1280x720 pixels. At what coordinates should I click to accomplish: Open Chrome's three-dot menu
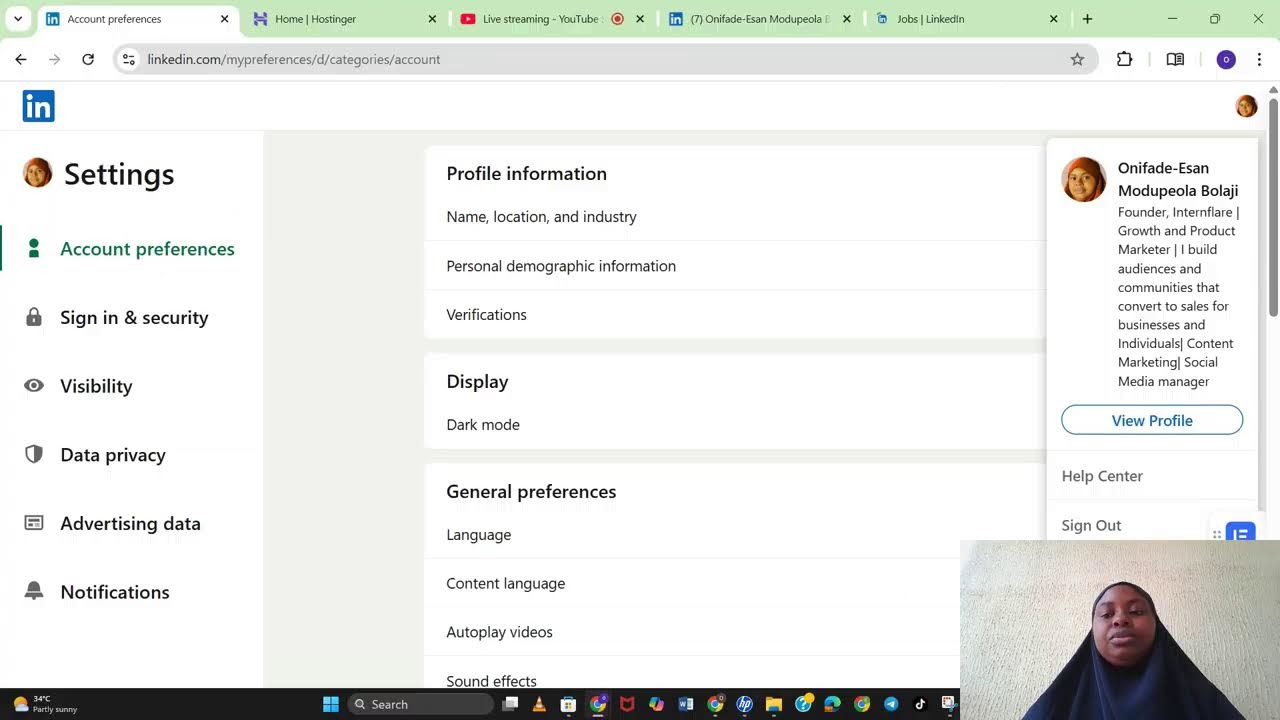coord(1259,59)
